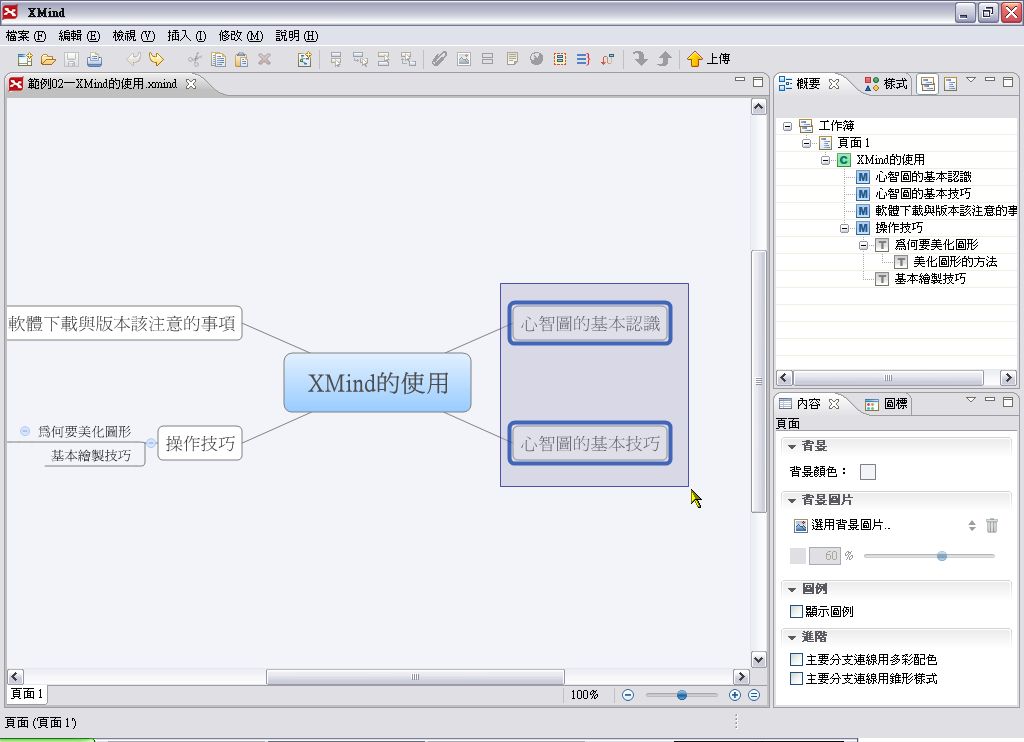Click the Hyperlink globe icon

536,59
